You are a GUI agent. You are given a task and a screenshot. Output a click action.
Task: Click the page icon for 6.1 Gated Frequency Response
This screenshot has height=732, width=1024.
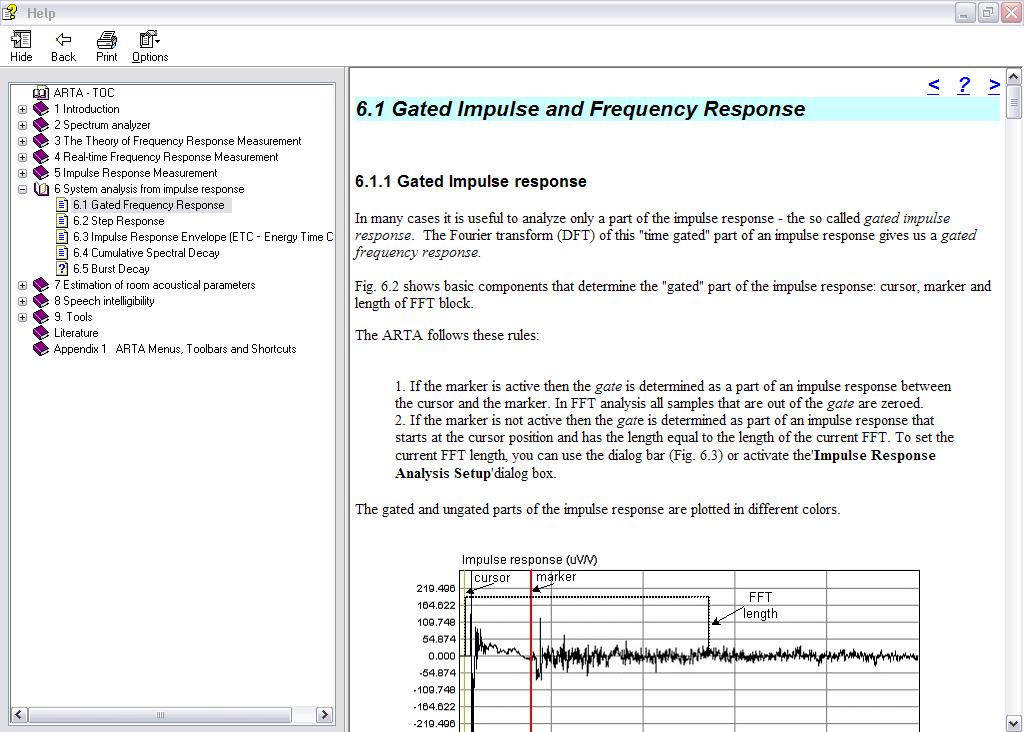point(62,205)
